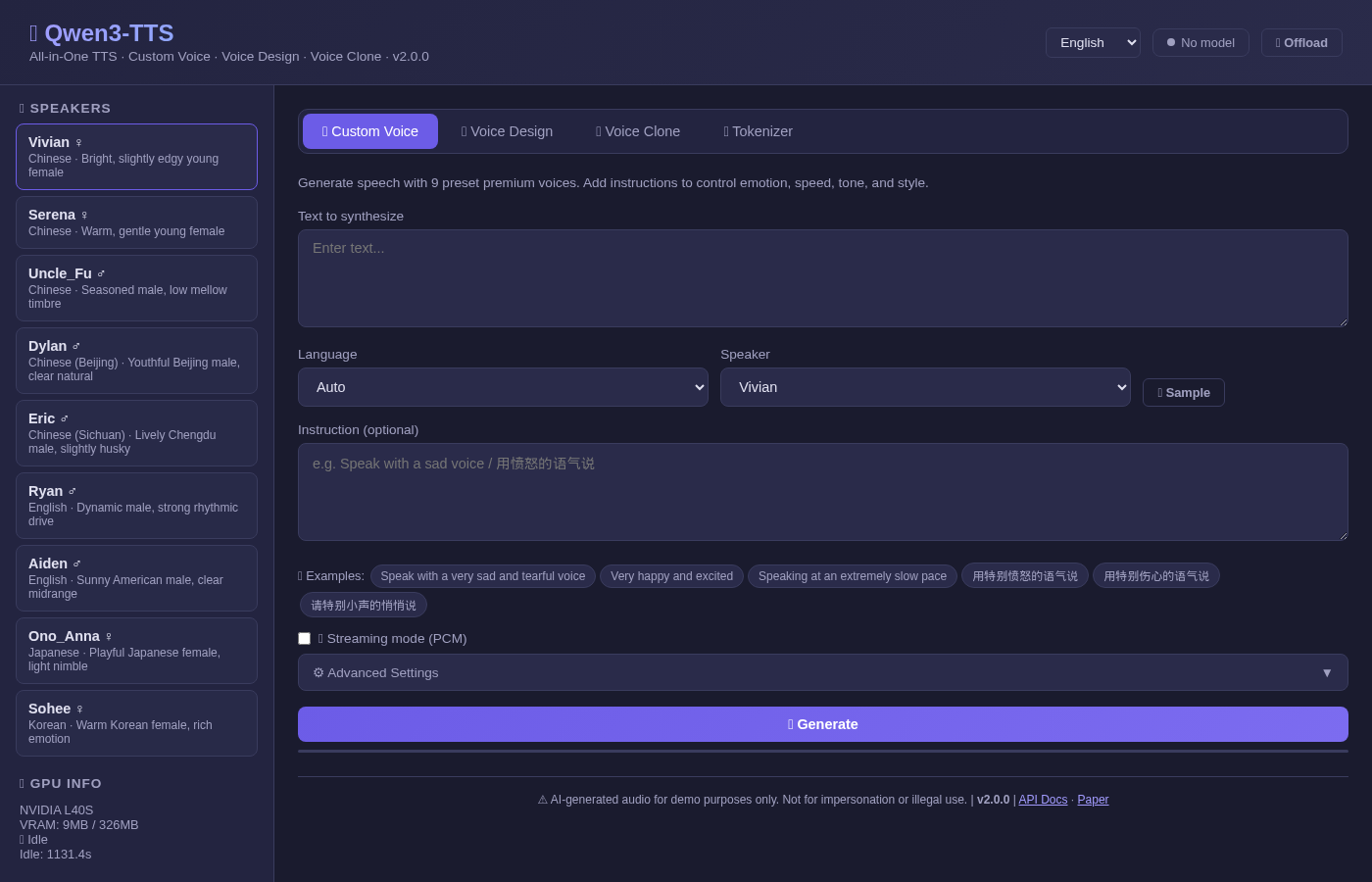Select the Uncle_Fu speaker card

tap(136, 288)
